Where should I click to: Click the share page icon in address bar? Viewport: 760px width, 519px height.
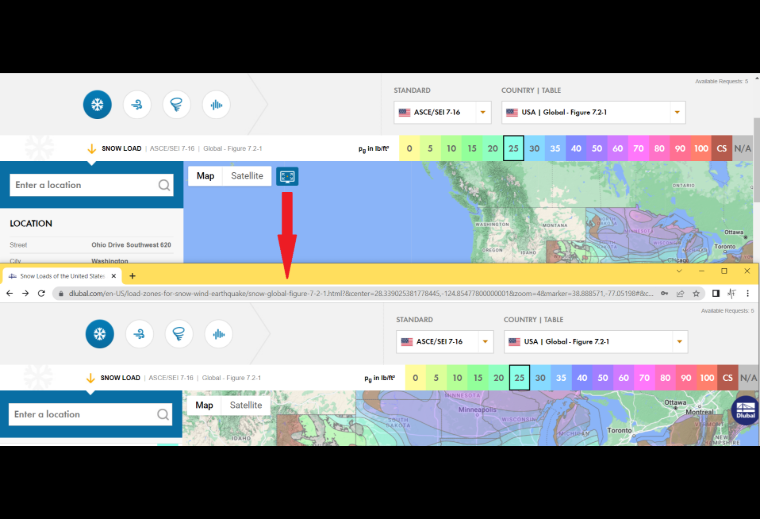pyautogui.click(x=681, y=294)
